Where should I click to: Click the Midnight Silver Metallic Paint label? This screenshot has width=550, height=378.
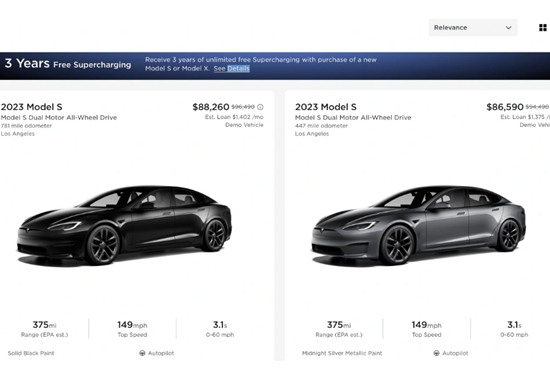click(x=342, y=353)
